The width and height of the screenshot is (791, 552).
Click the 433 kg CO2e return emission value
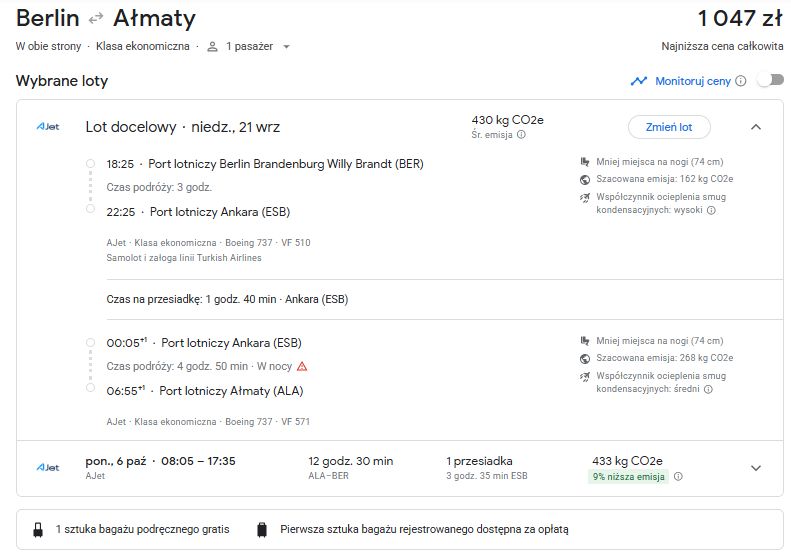628,461
